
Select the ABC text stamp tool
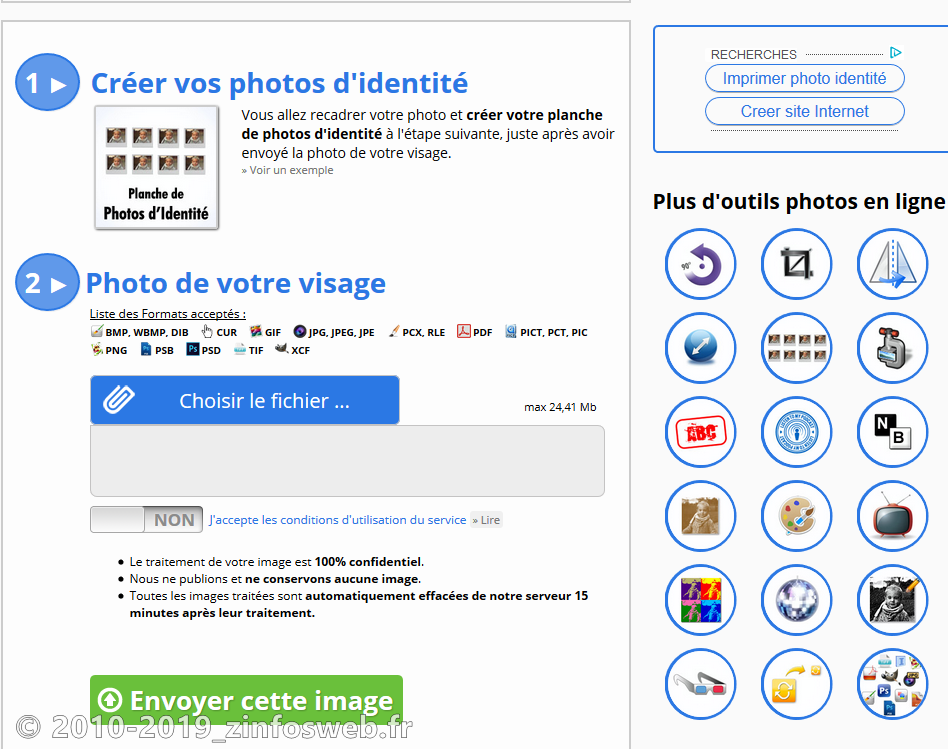click(x=700, y=432)
